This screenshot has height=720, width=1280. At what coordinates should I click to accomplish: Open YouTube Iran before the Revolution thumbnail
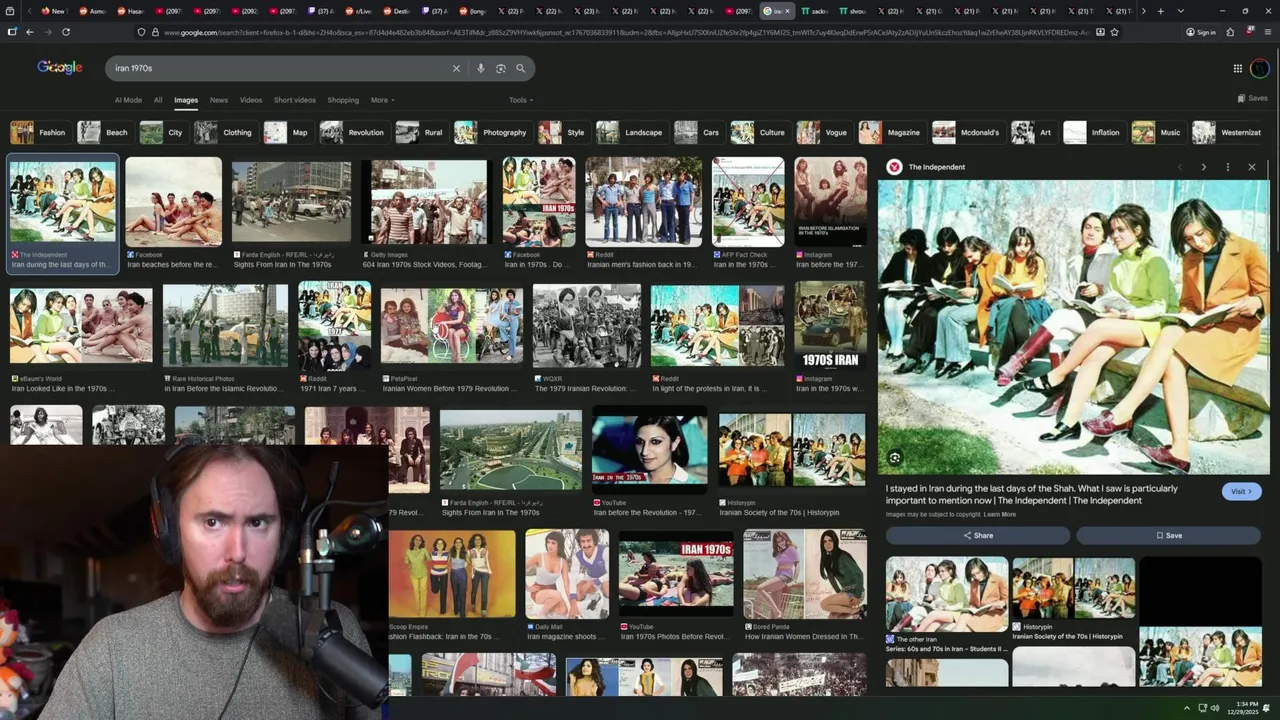[x=649, y=448]
